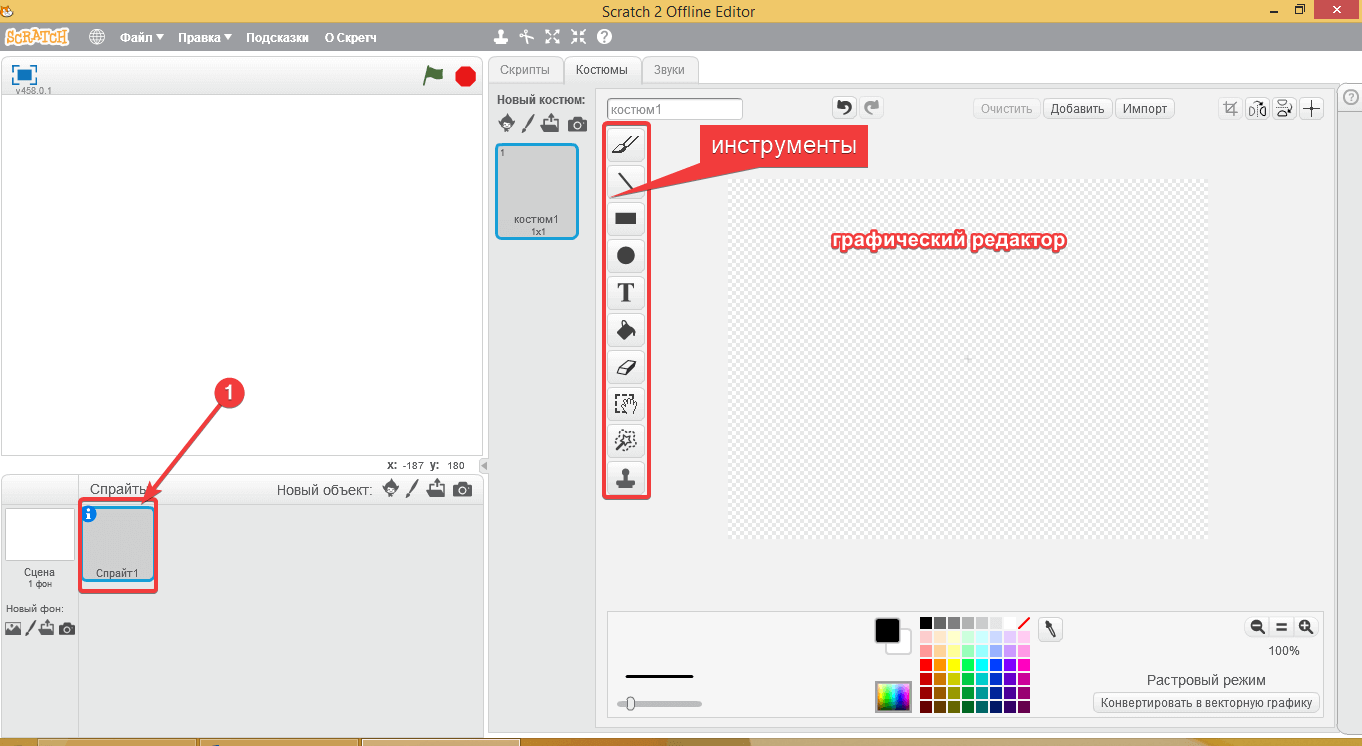Select the Спрайт1 sprite thumbnail
Viewport: 1362px width, 746px height.
pos(118,545)
